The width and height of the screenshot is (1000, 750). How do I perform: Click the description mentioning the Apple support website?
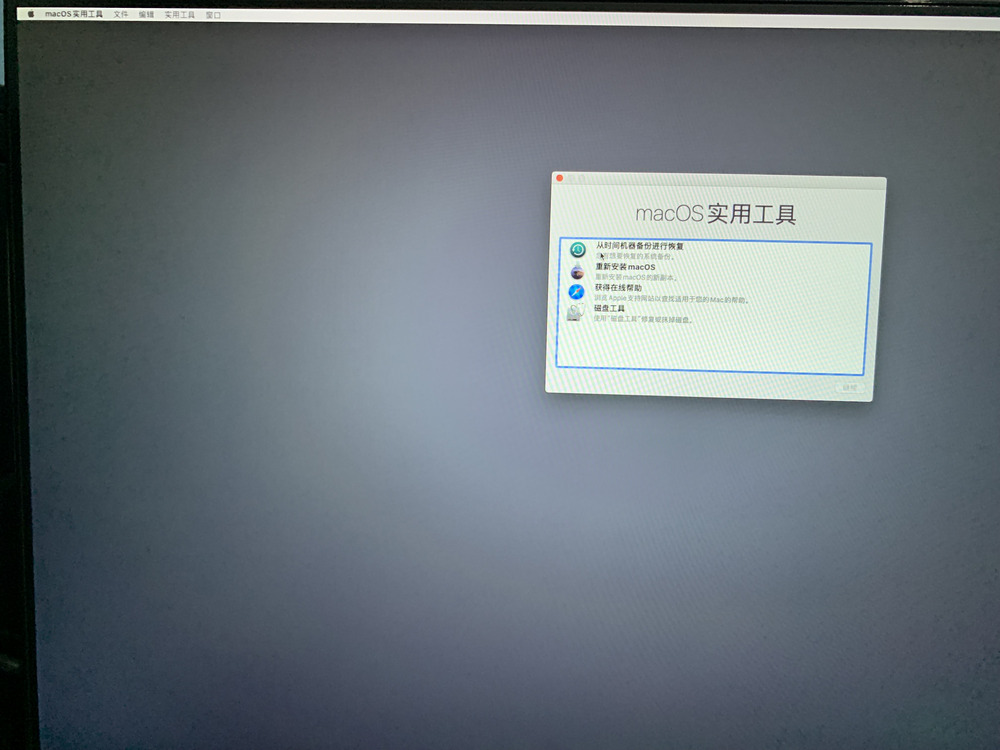click(672, 298)
